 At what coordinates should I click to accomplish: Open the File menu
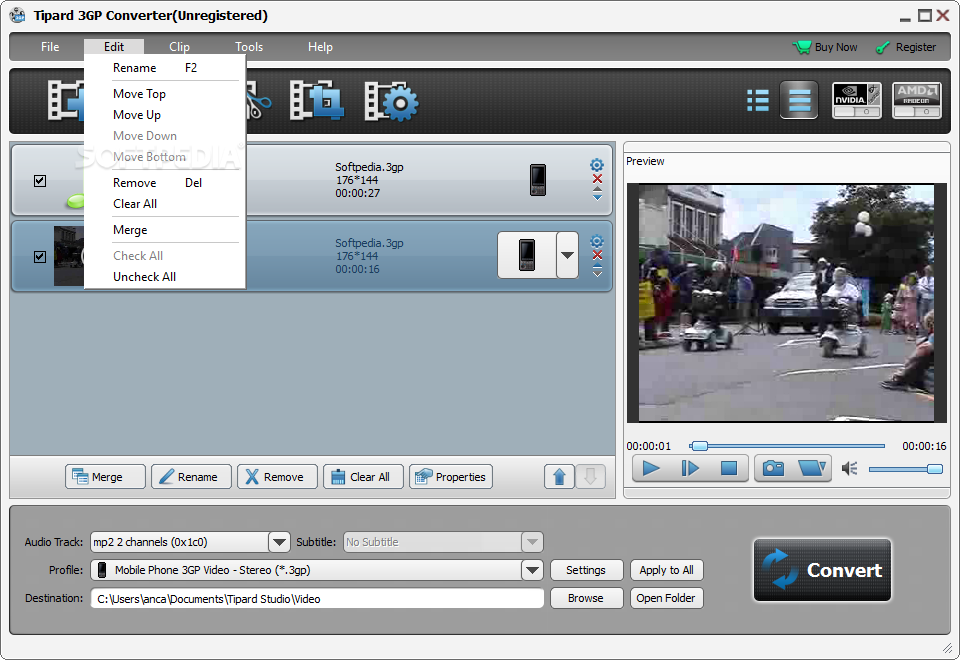50,47
